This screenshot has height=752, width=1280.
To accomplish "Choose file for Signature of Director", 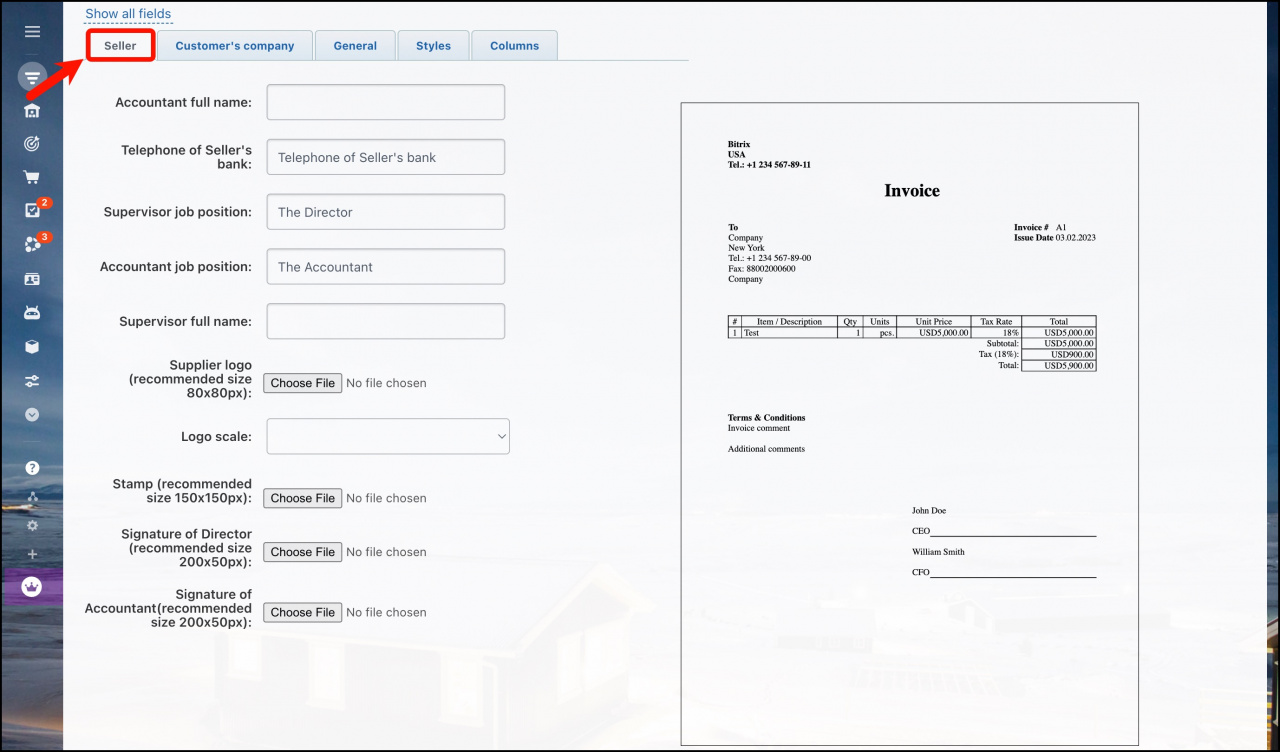I will click(x=303, y=552).
